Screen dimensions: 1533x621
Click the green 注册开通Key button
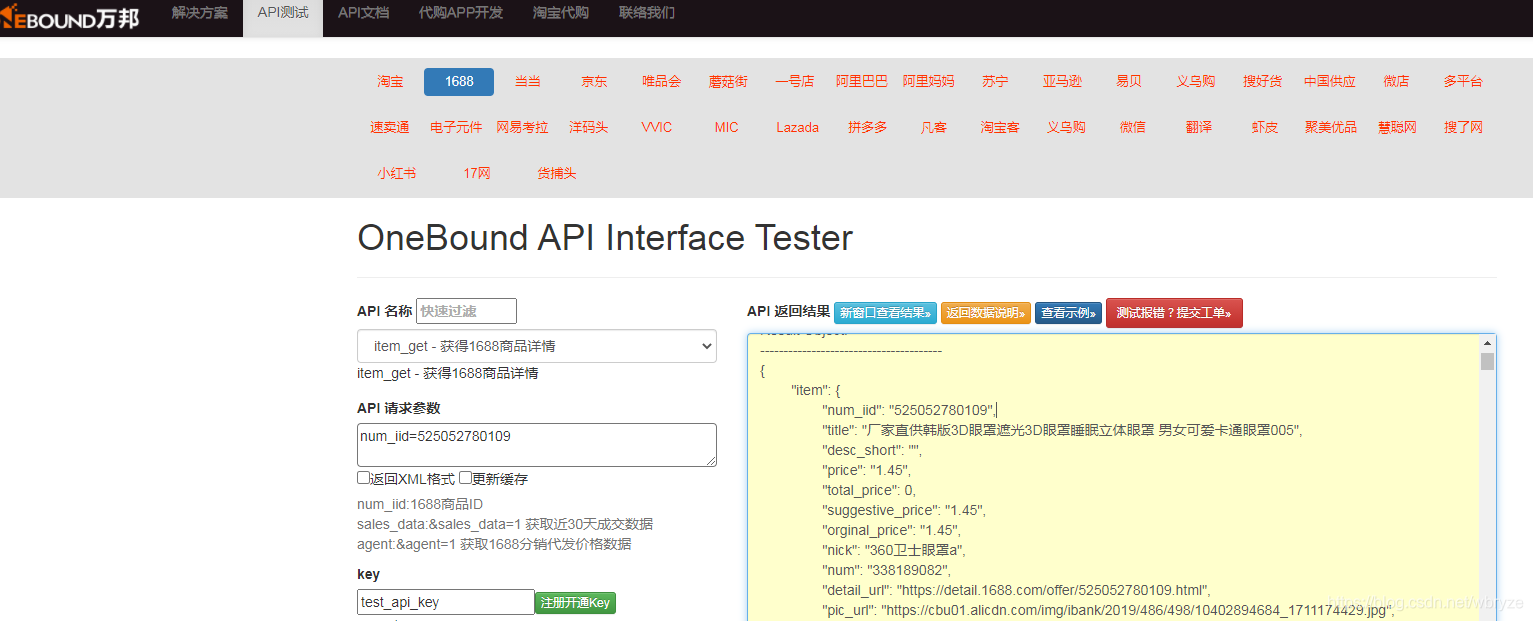click(575, 603)
